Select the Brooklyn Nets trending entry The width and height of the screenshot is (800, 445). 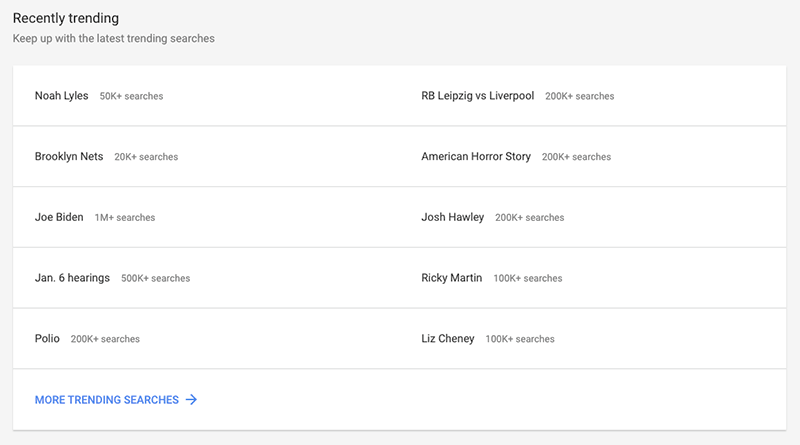tap(69, 157)
